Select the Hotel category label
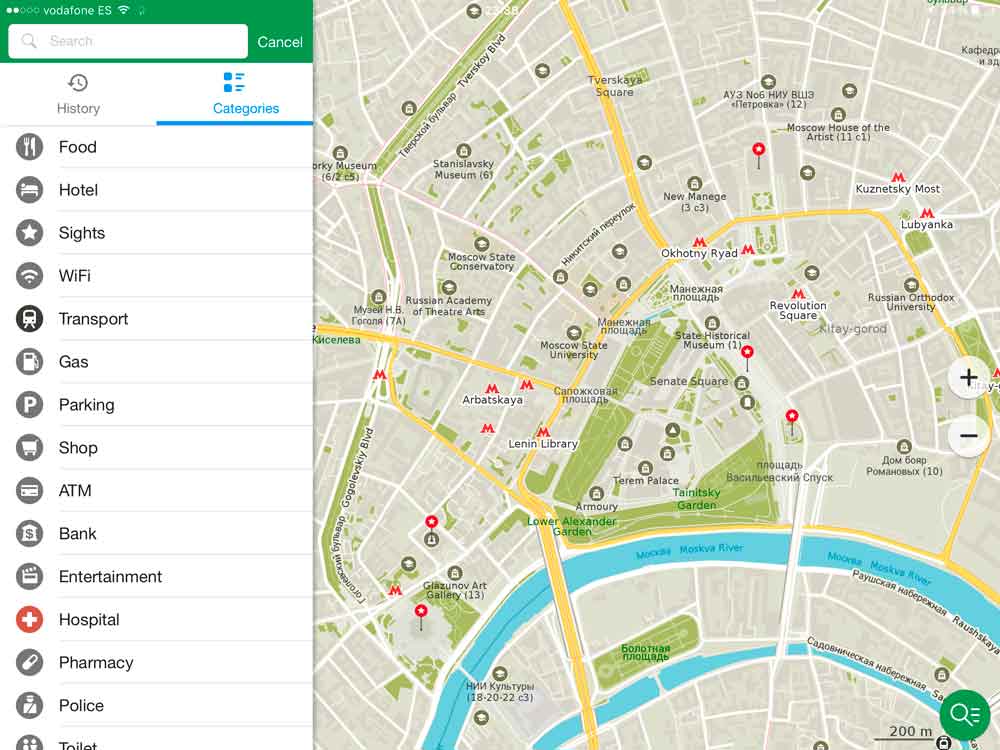The height and width of the screenshot is (750, 1000). [78, 190]
